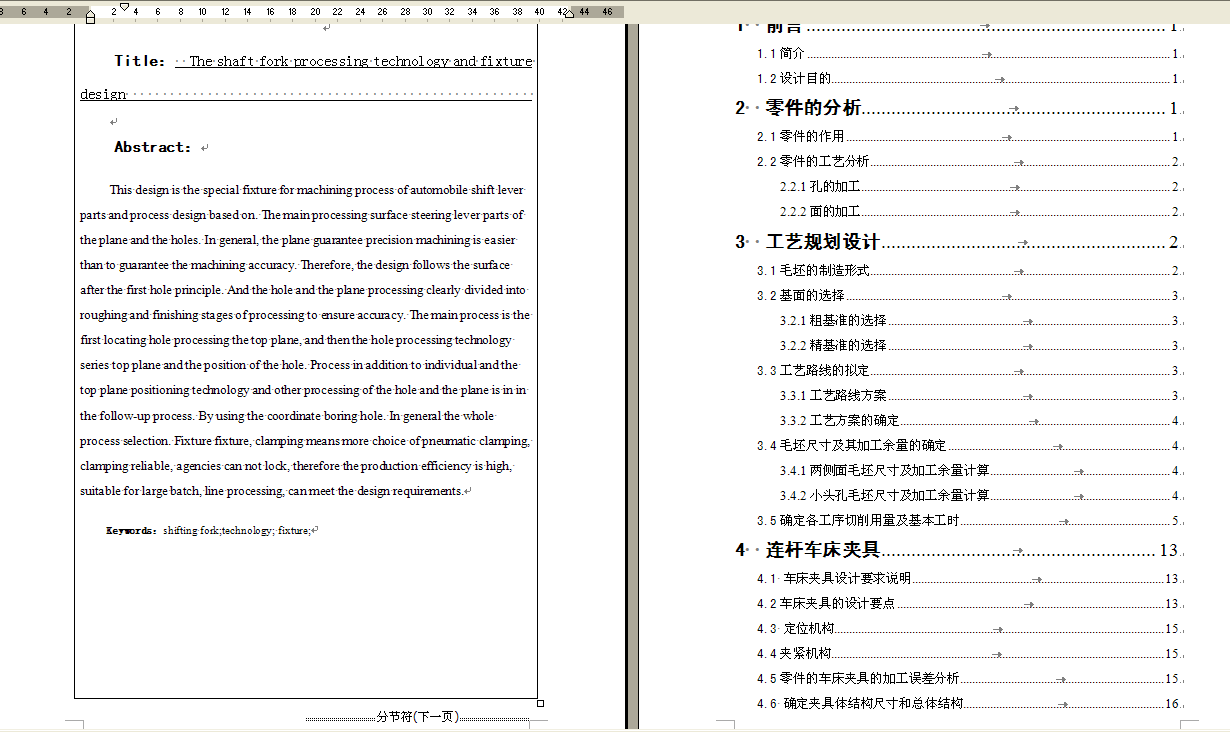Click the line starting 'suitable for large batch'
Screen dimensions: 1230x732
pyautogui.click(x=272, y=491)
